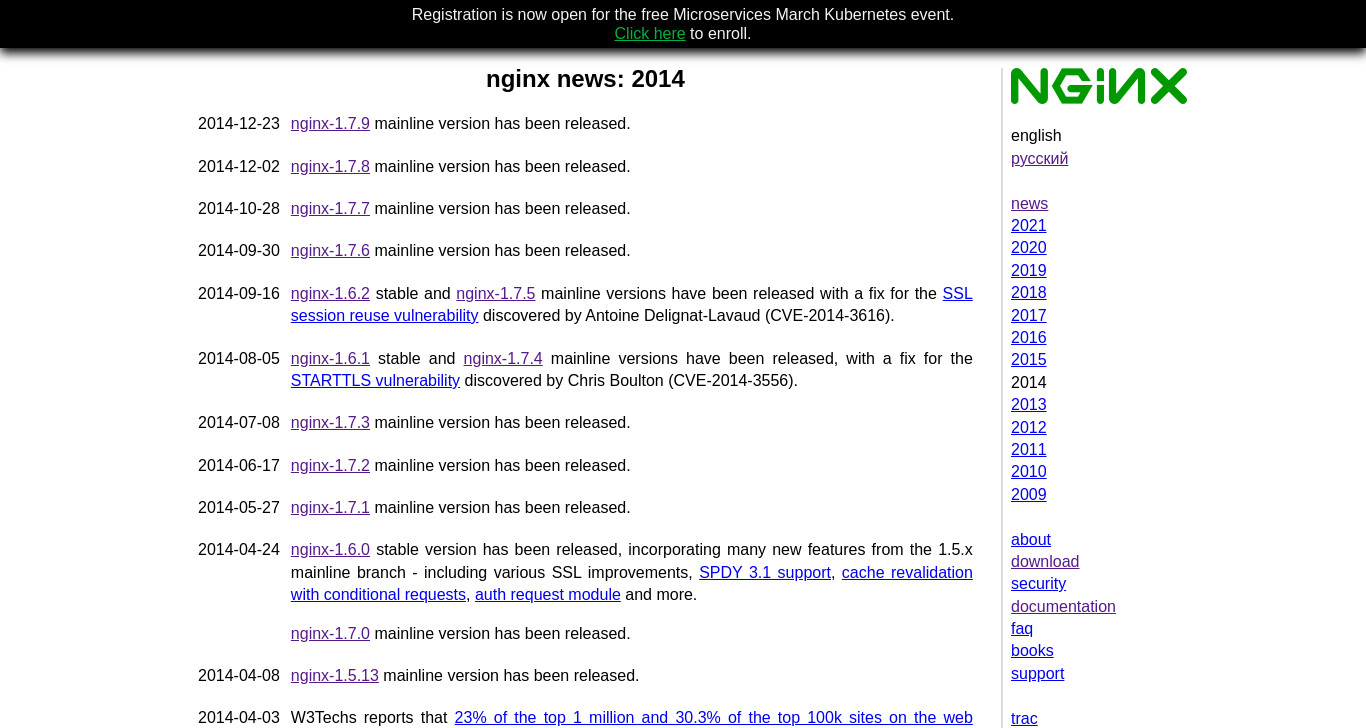The width and height of the screenshot is (1366, 728).
Task: Open the 2021 news archive
Action: (x=1028, y=226)
